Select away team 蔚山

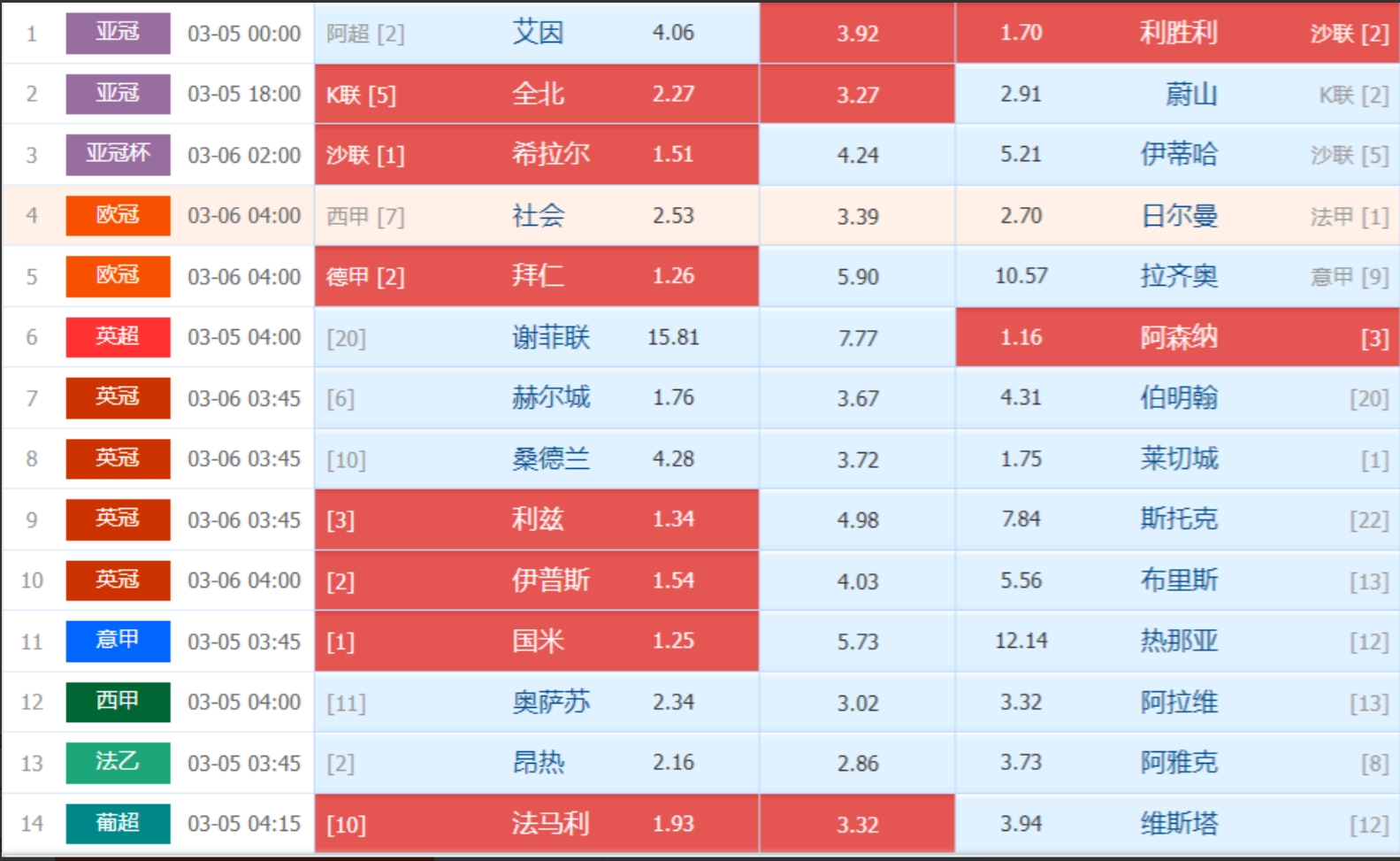coord(1191,93)
